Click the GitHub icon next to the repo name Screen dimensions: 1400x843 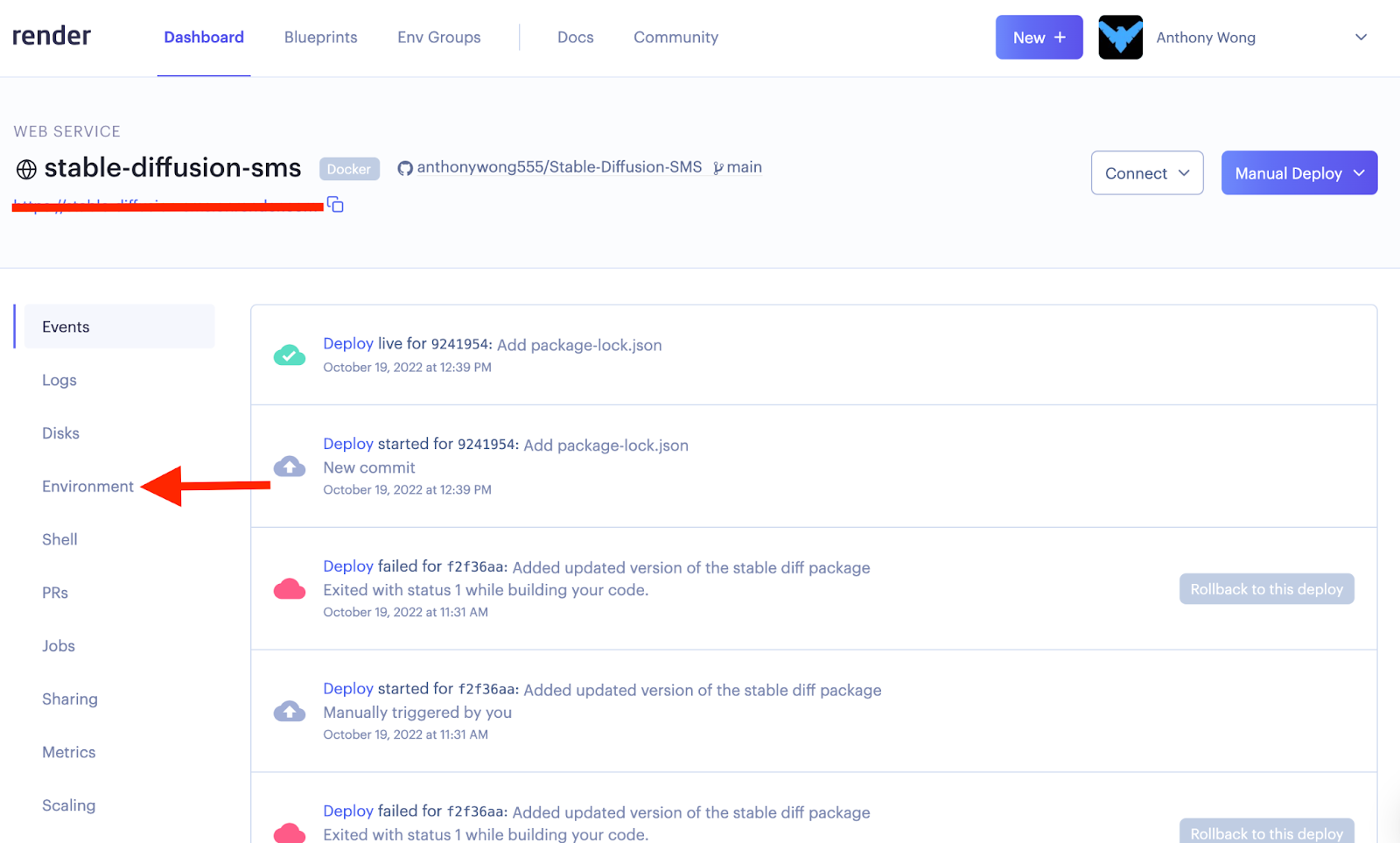pos(405,168)
